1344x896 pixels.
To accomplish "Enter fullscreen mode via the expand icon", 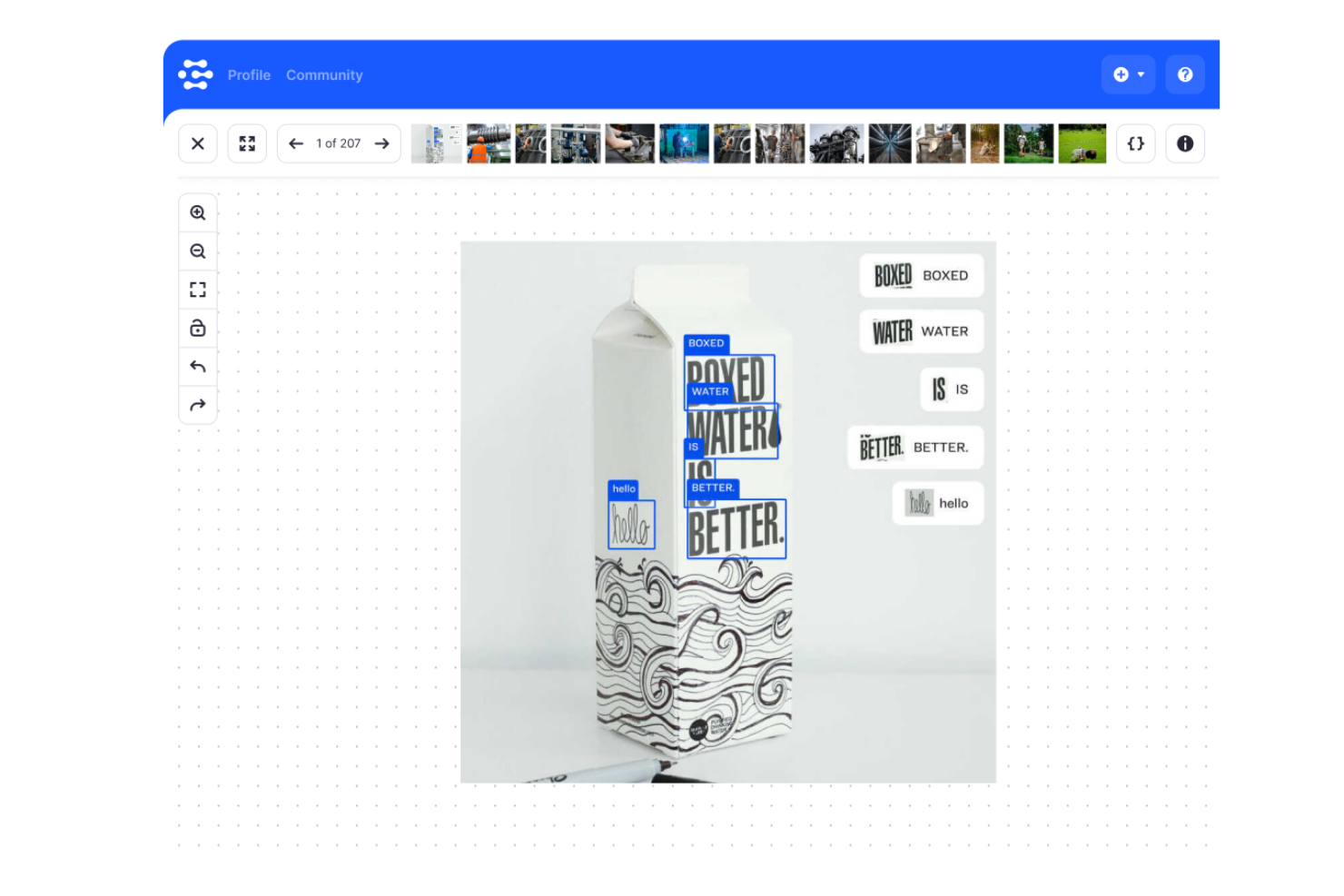I will [x=247, y=143].
